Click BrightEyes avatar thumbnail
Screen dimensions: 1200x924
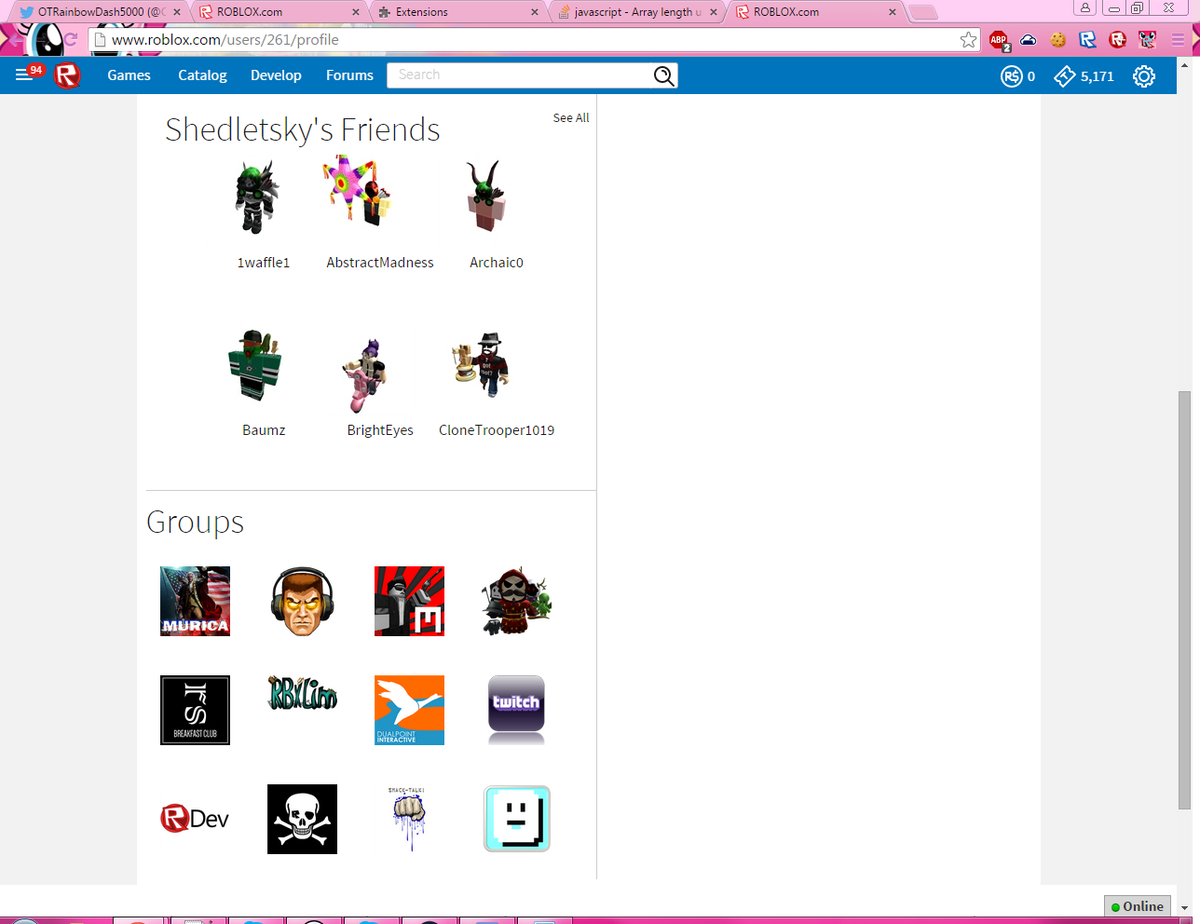[x=363, y=375]
